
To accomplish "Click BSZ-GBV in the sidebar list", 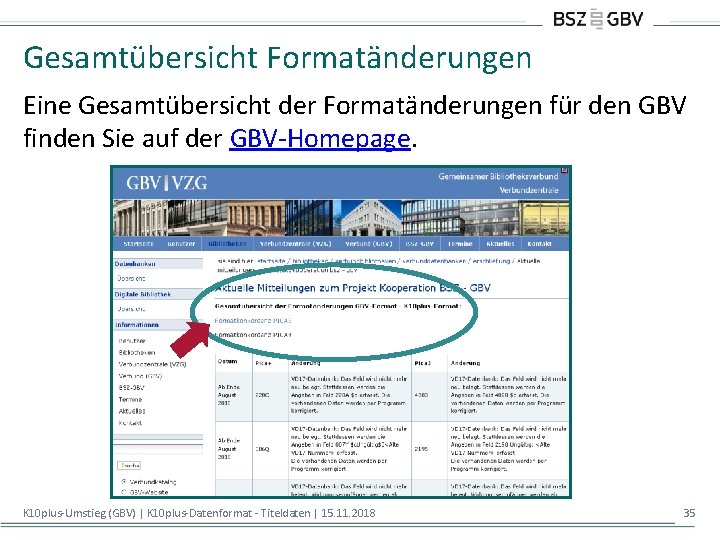I will [x=131, y=388].
